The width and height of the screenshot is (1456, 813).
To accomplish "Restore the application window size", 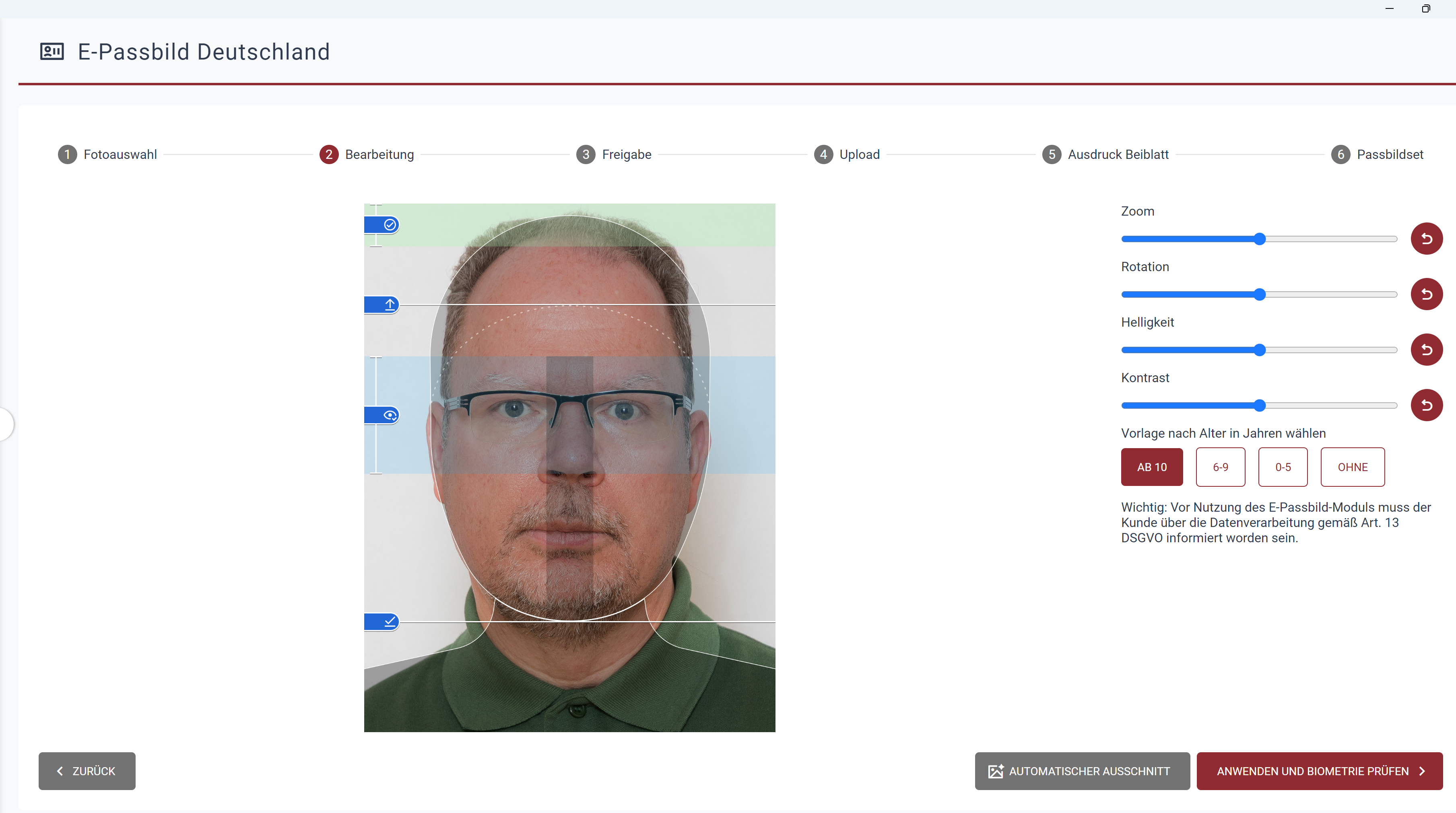I will 1426,8.
